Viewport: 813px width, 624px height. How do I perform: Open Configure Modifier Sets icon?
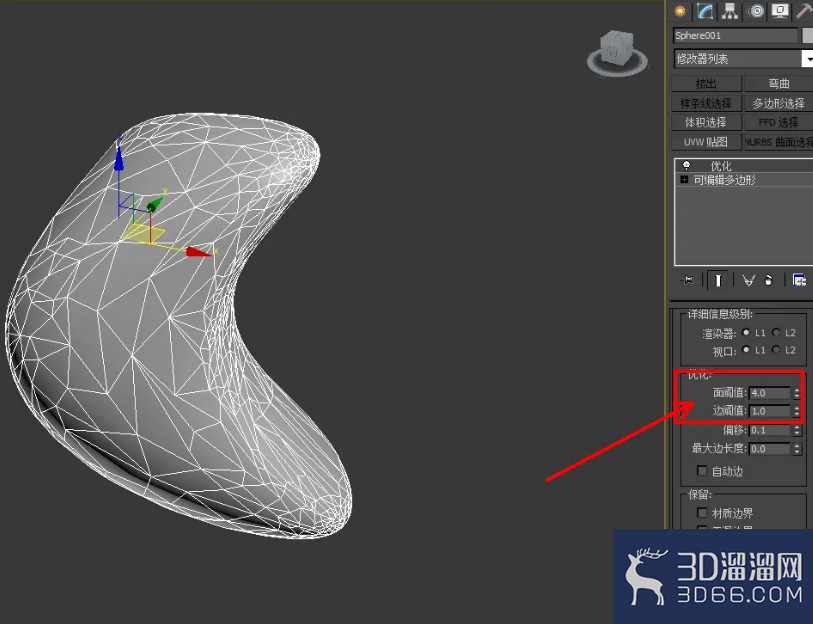point(800,280)
